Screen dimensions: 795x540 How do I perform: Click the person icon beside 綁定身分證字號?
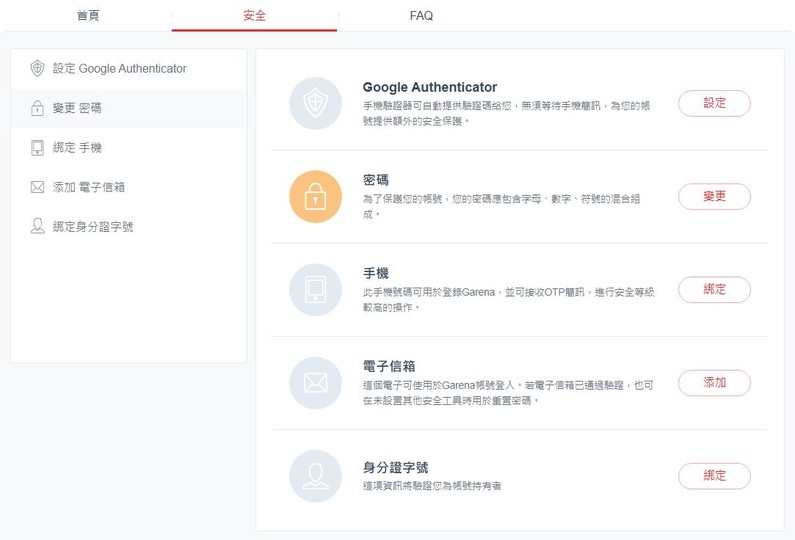pos(37,227)
